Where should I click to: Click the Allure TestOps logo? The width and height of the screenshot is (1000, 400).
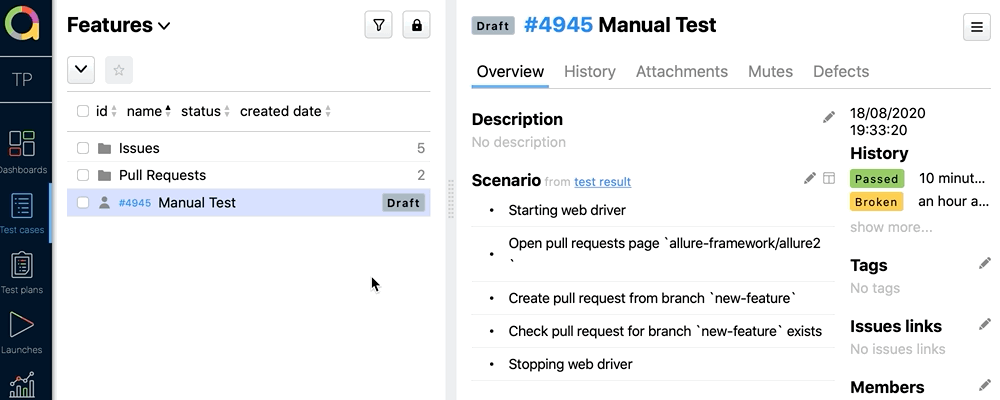22,24
